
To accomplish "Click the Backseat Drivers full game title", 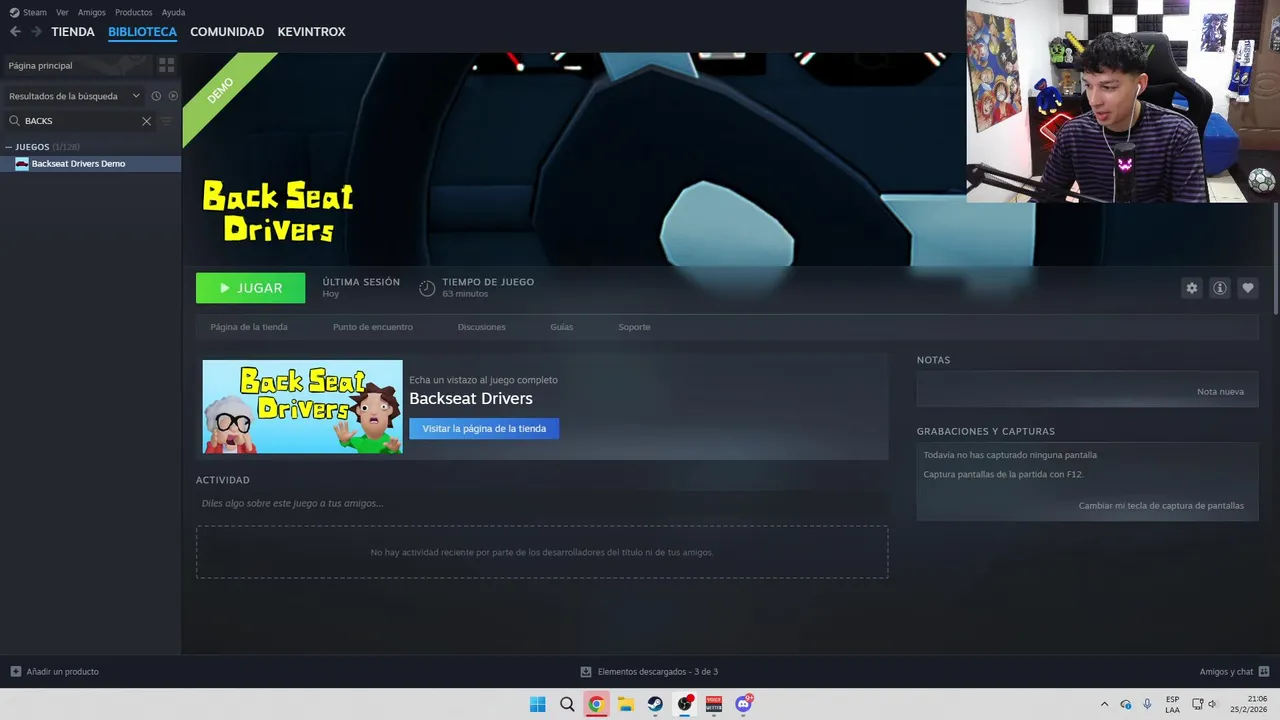I will coord(471,398).
